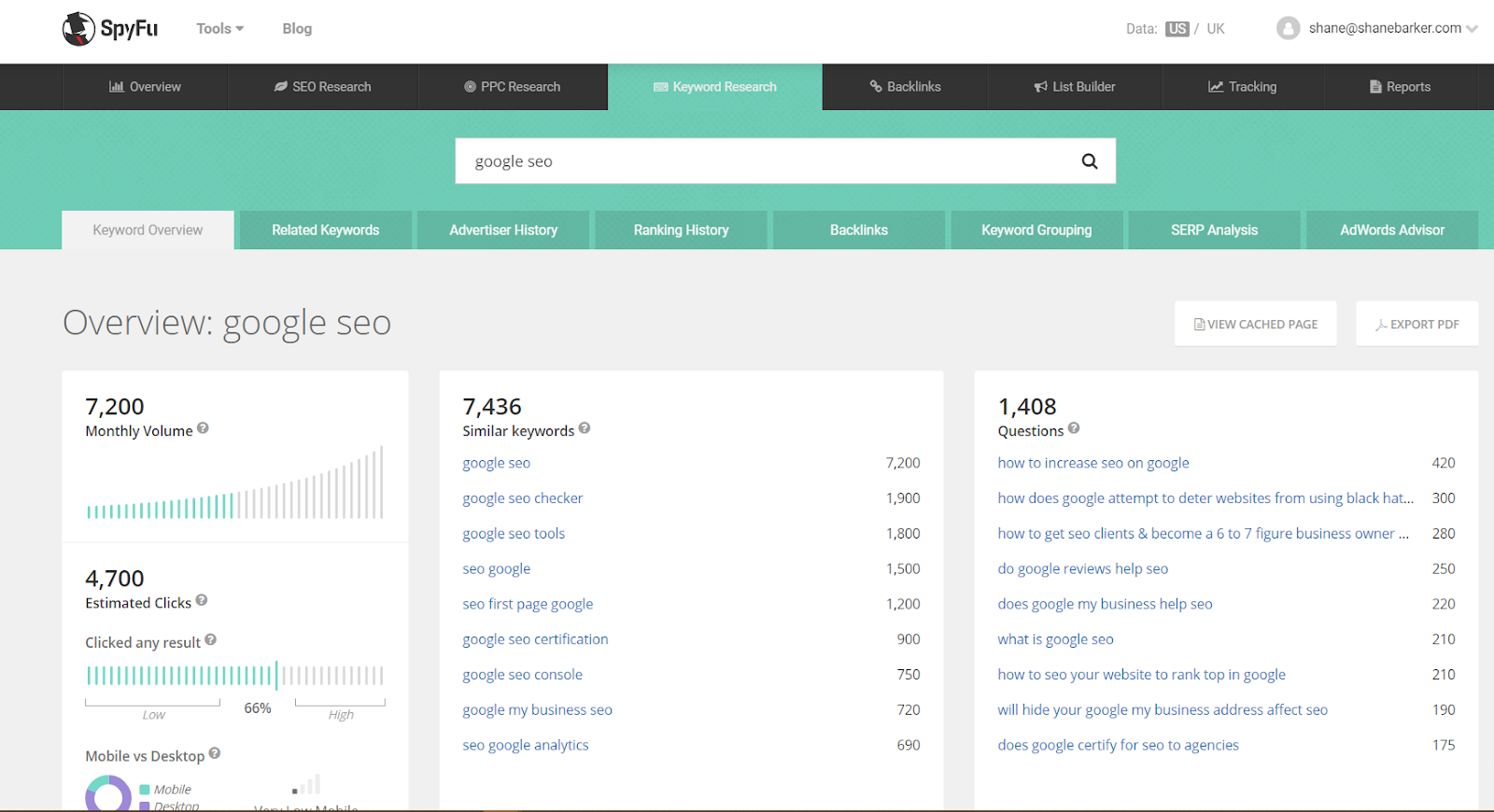This screenshot has height=812, width=1494.
Task: Open PPC Research section
Action: pyautogui.click(x=513, y=87)
